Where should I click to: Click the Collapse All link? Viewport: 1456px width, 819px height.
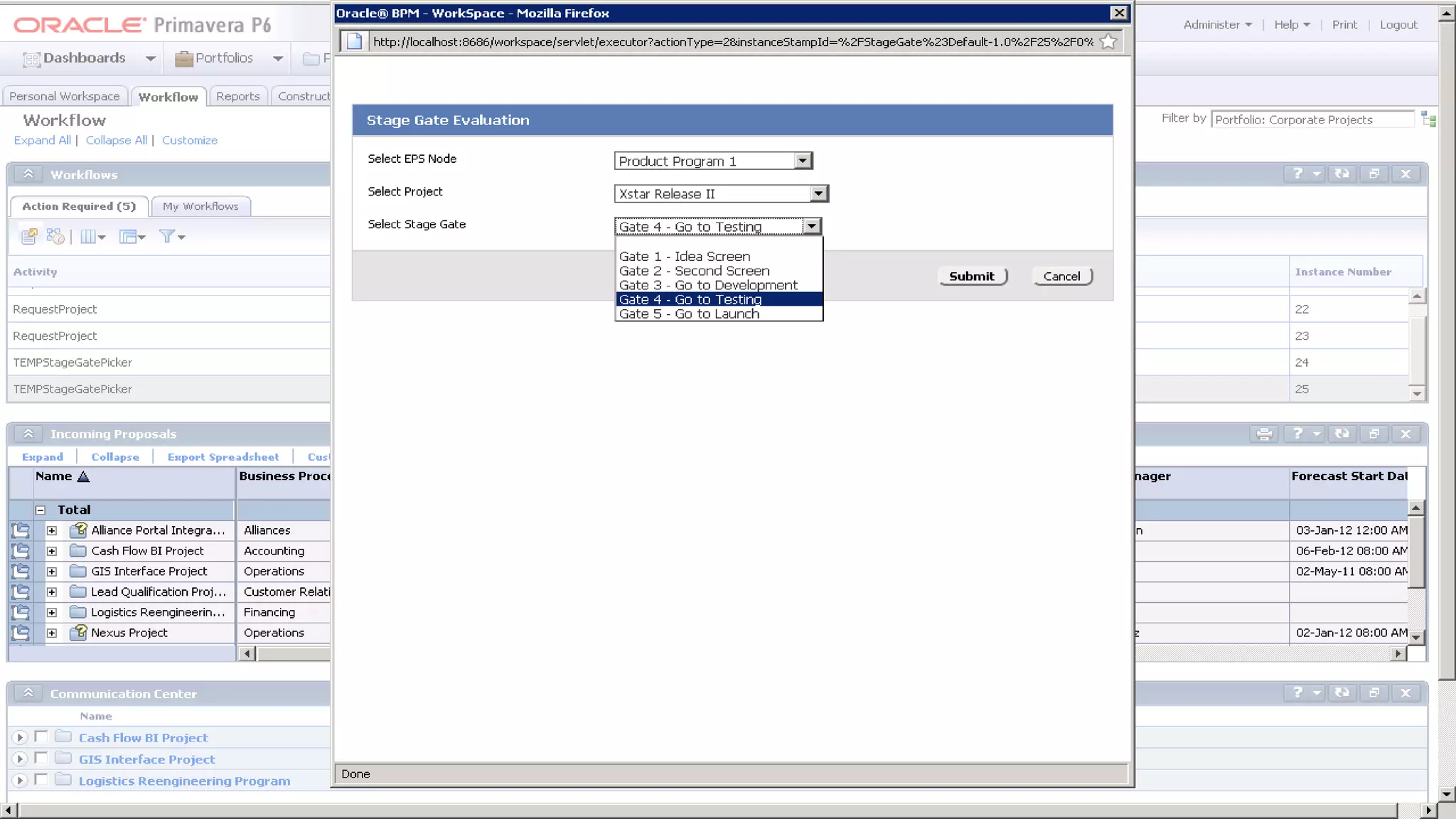click(x=117, y=140)
